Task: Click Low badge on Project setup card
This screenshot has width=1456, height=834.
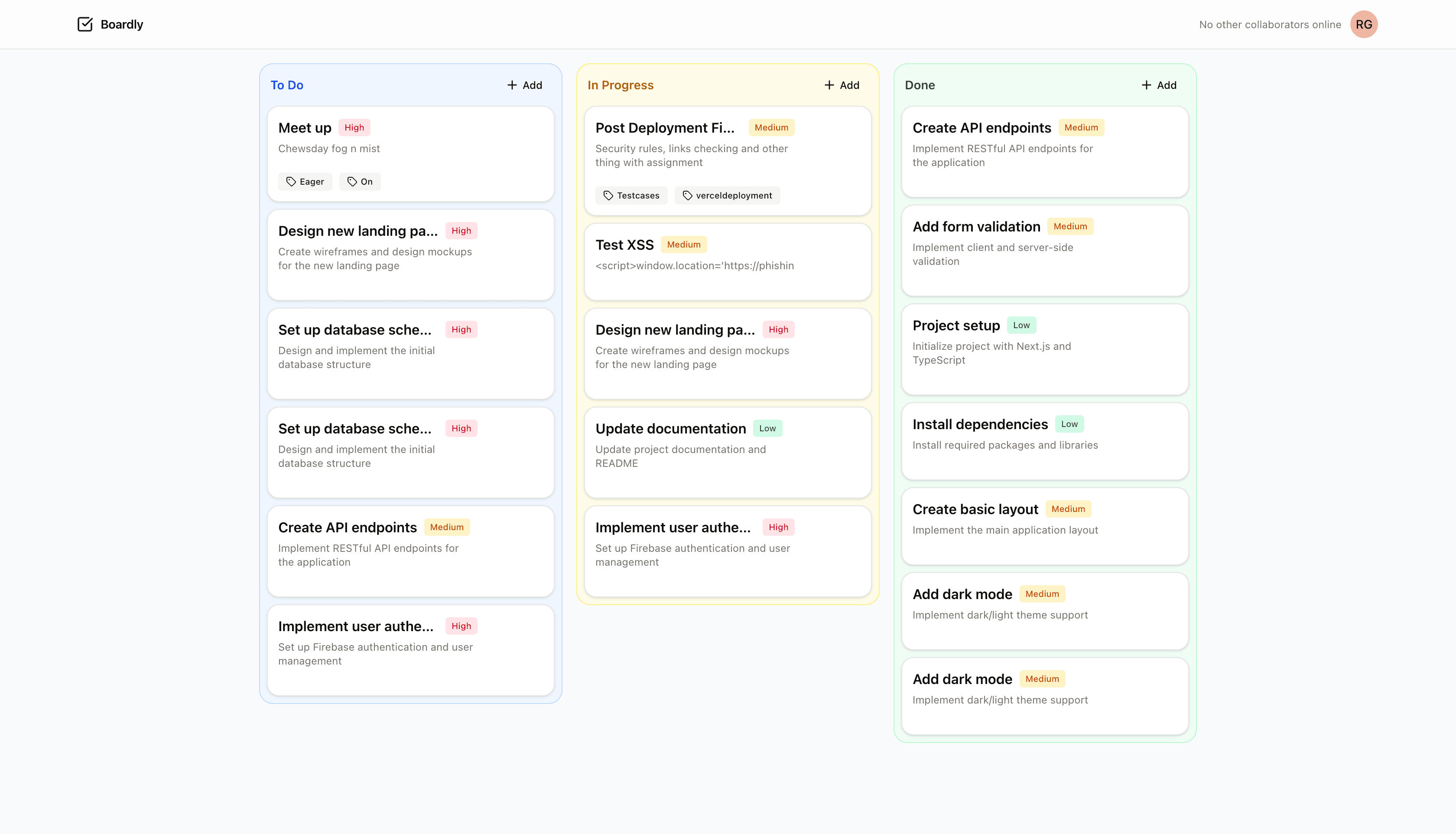Action: 1021,325
